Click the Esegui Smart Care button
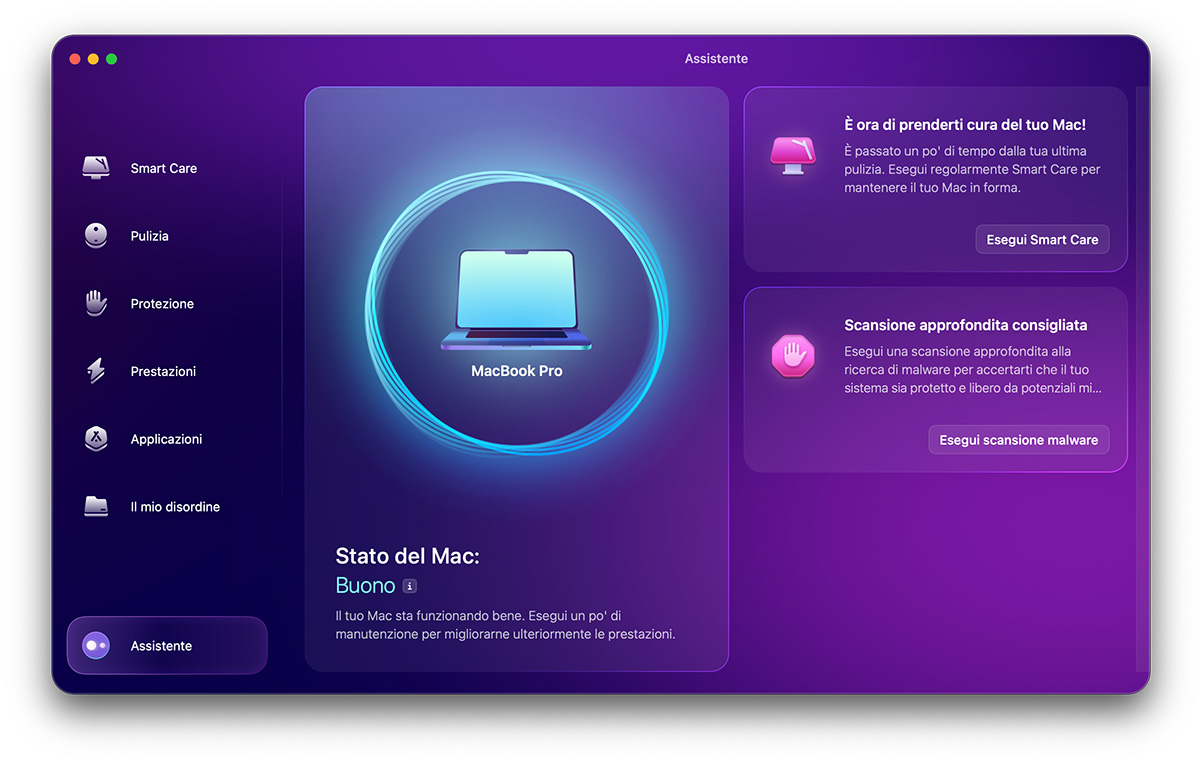The image size is (1200, 761). 1042,240
